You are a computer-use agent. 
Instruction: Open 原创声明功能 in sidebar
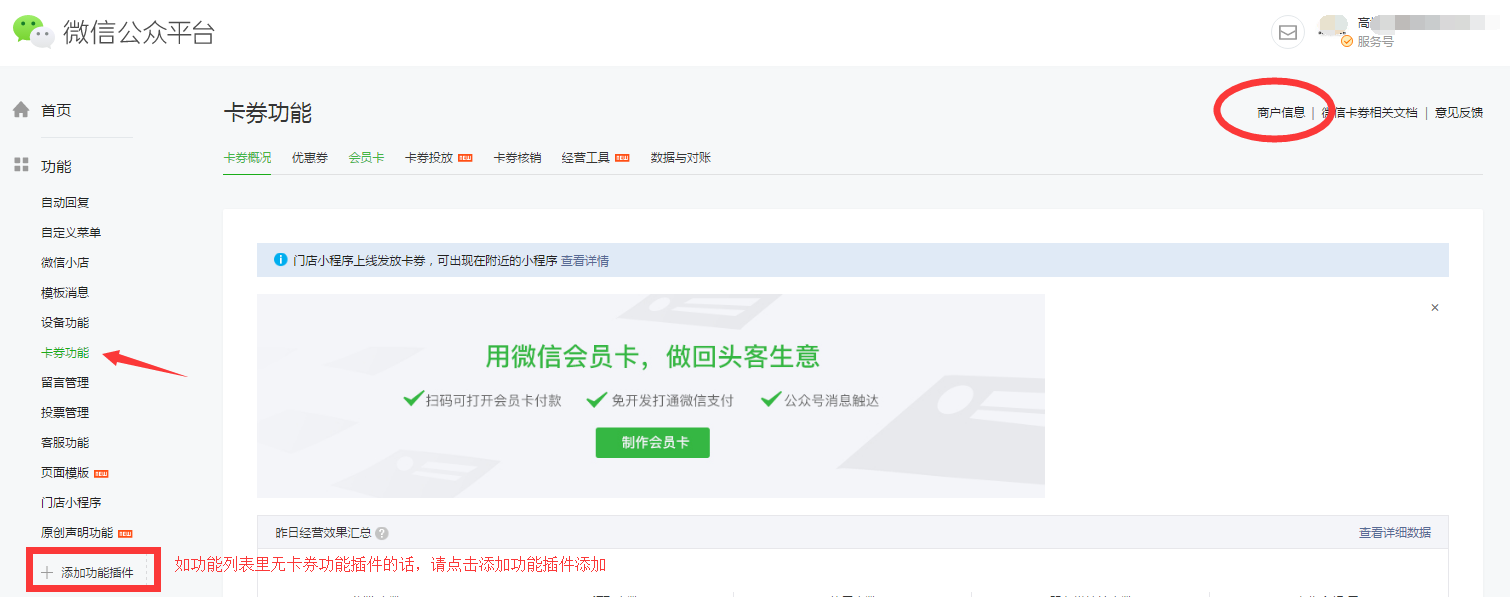pos(77,532)
